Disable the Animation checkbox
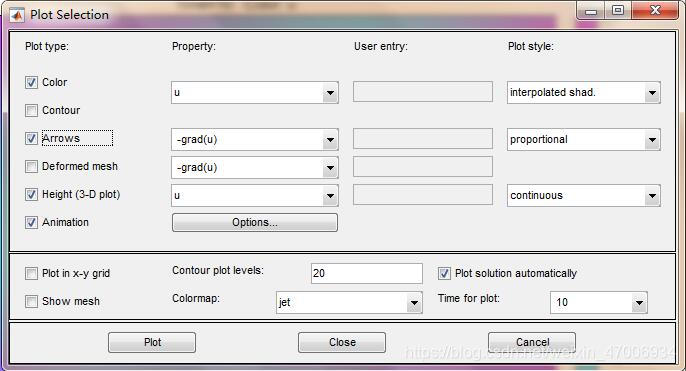This screenshot has width=686, height=371. (x=31, y=222)
